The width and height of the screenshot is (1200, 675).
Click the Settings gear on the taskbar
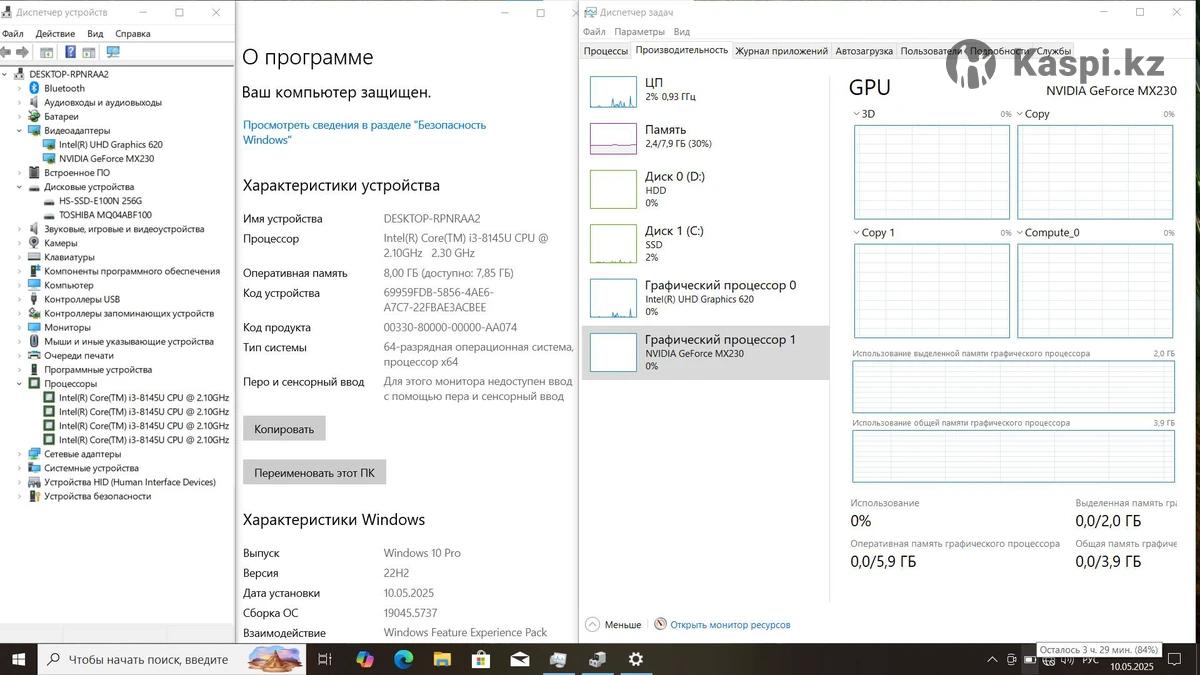635,659
